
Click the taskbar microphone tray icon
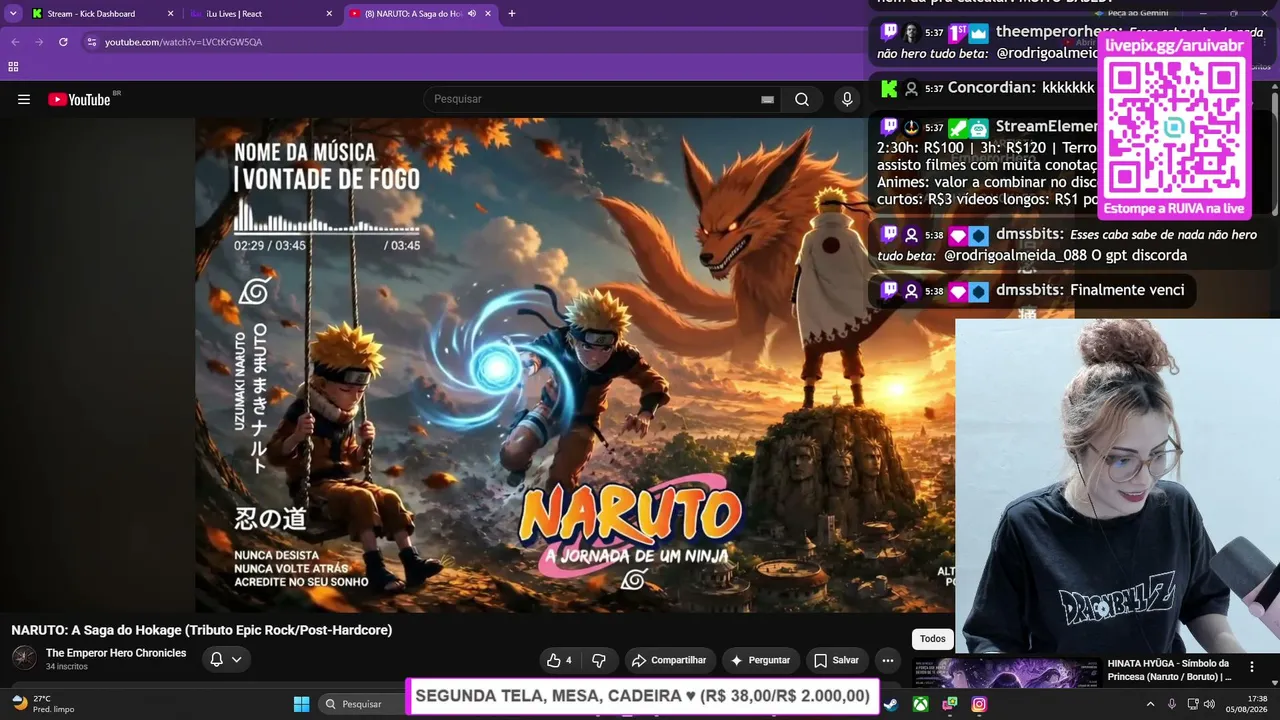pos(1172,704)
